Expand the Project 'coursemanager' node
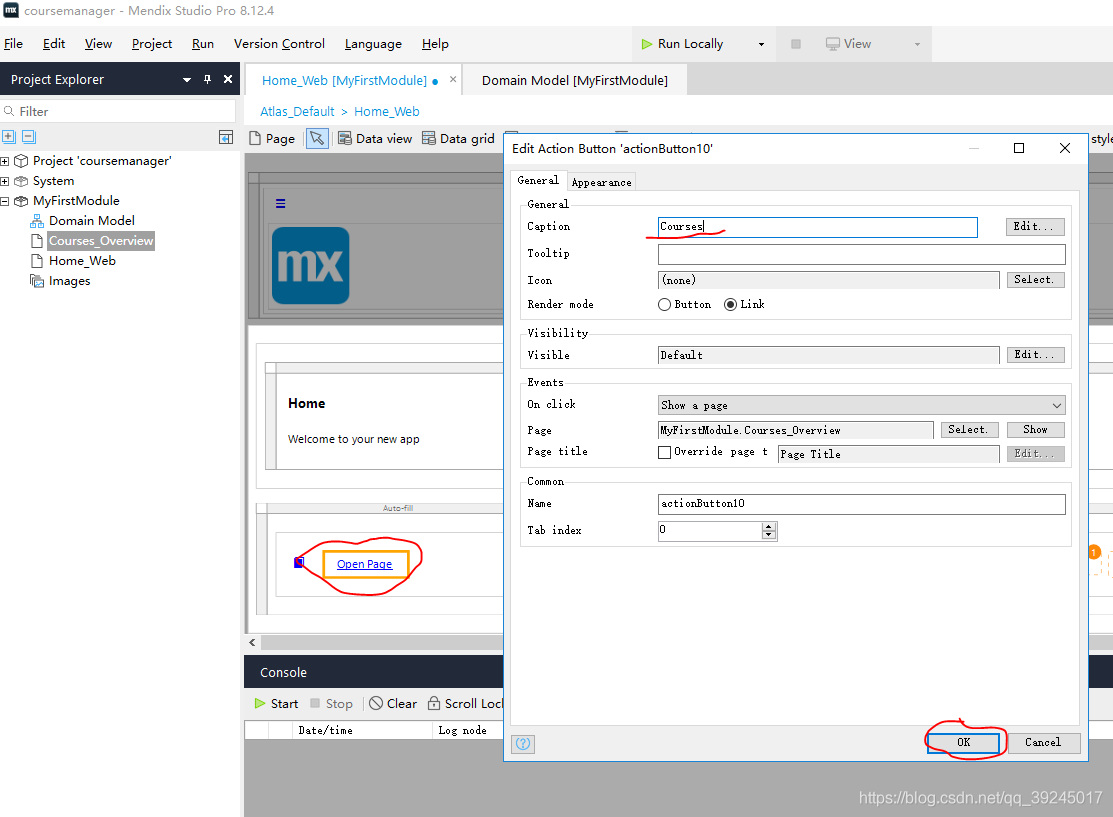 (5, 161)
